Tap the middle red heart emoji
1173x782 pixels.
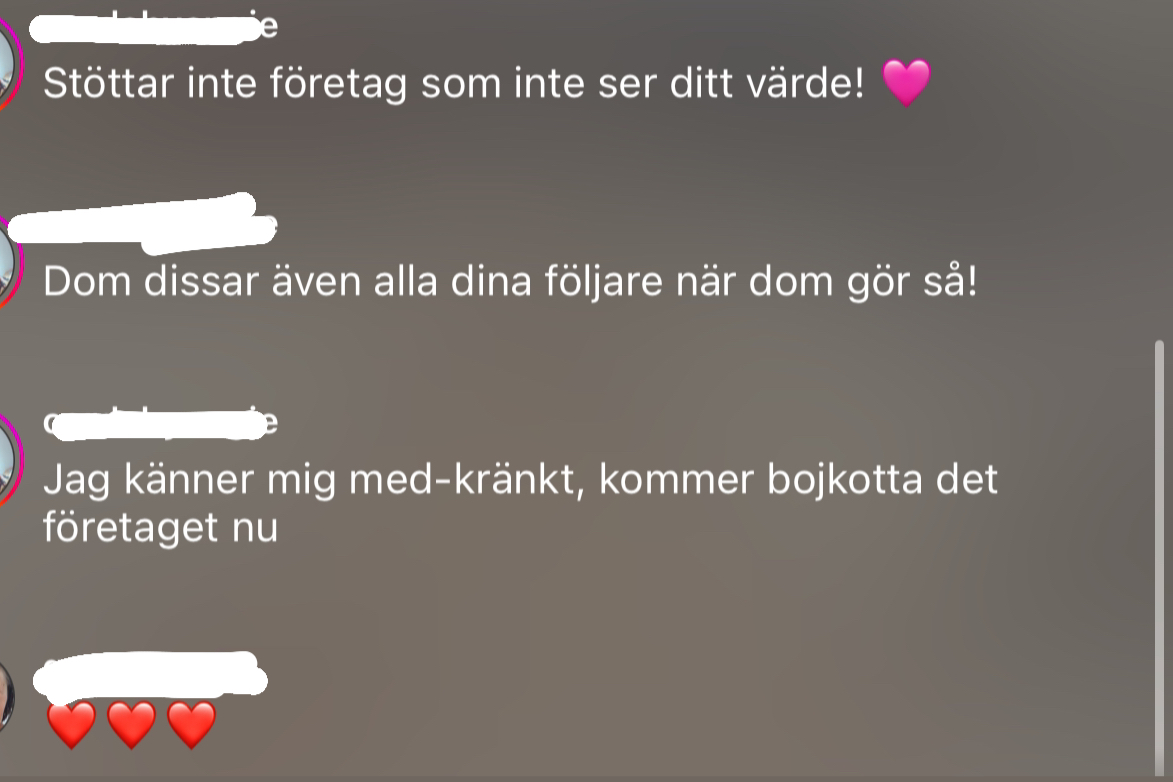coord(132,724)
